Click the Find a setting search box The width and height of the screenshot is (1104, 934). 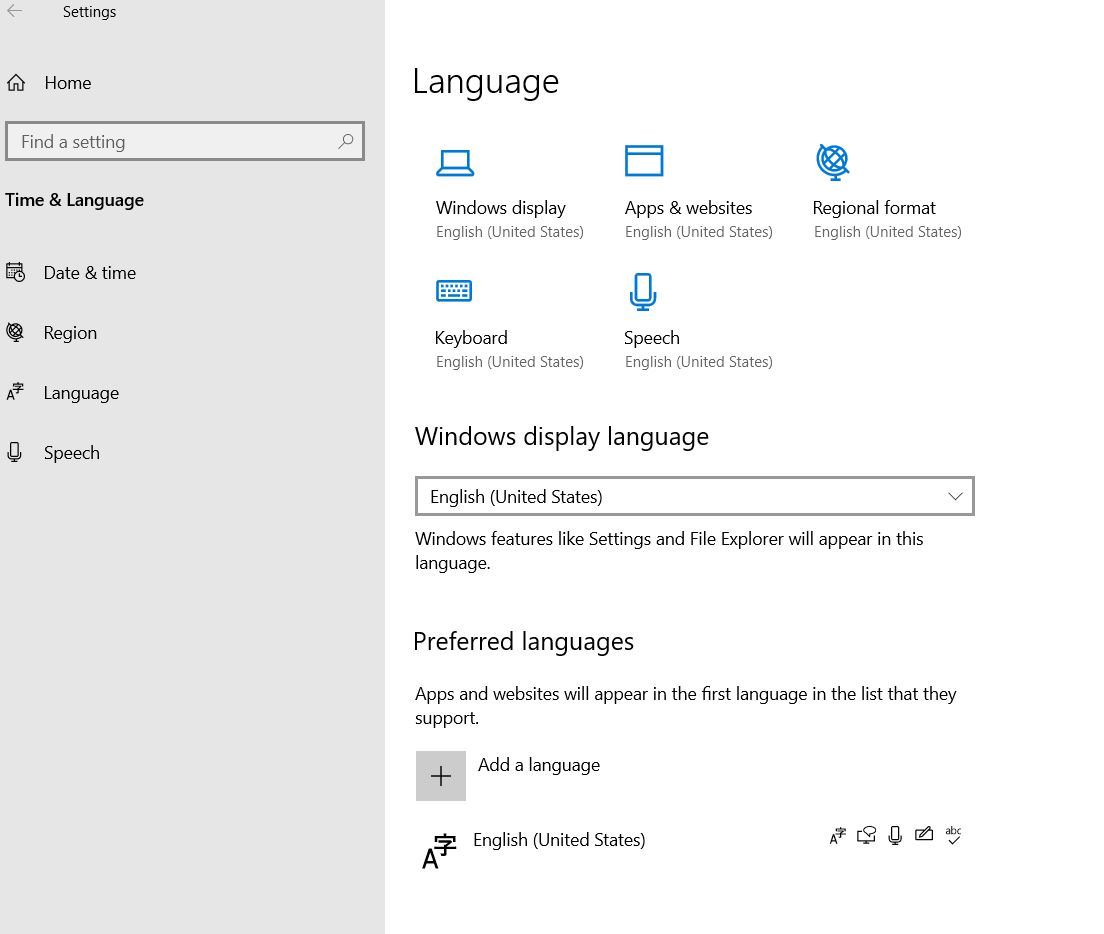pos(184,141)
